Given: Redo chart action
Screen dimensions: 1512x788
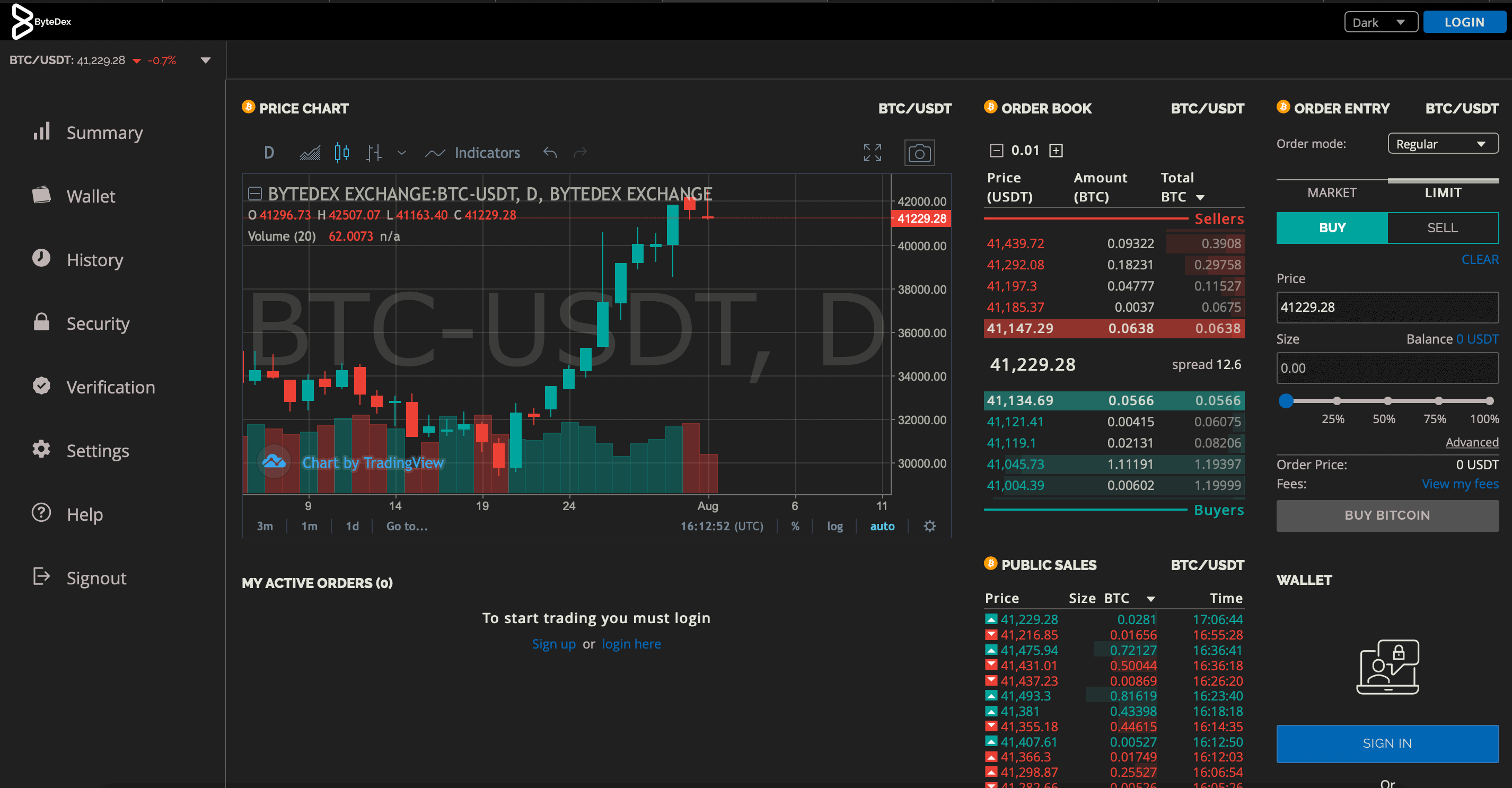Looking at the screenshot, I should [x=580, y=153].
